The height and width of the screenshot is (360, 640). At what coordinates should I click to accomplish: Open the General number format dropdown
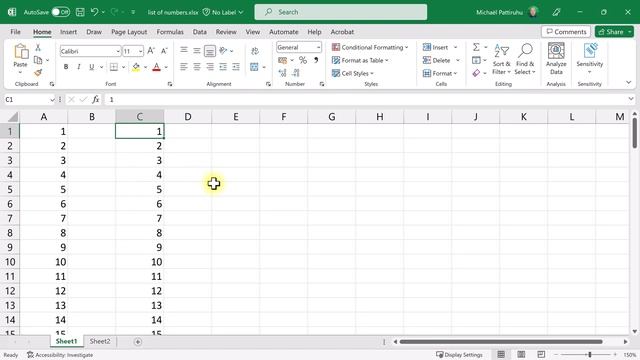pyautogui.click(x=318, y=47)
